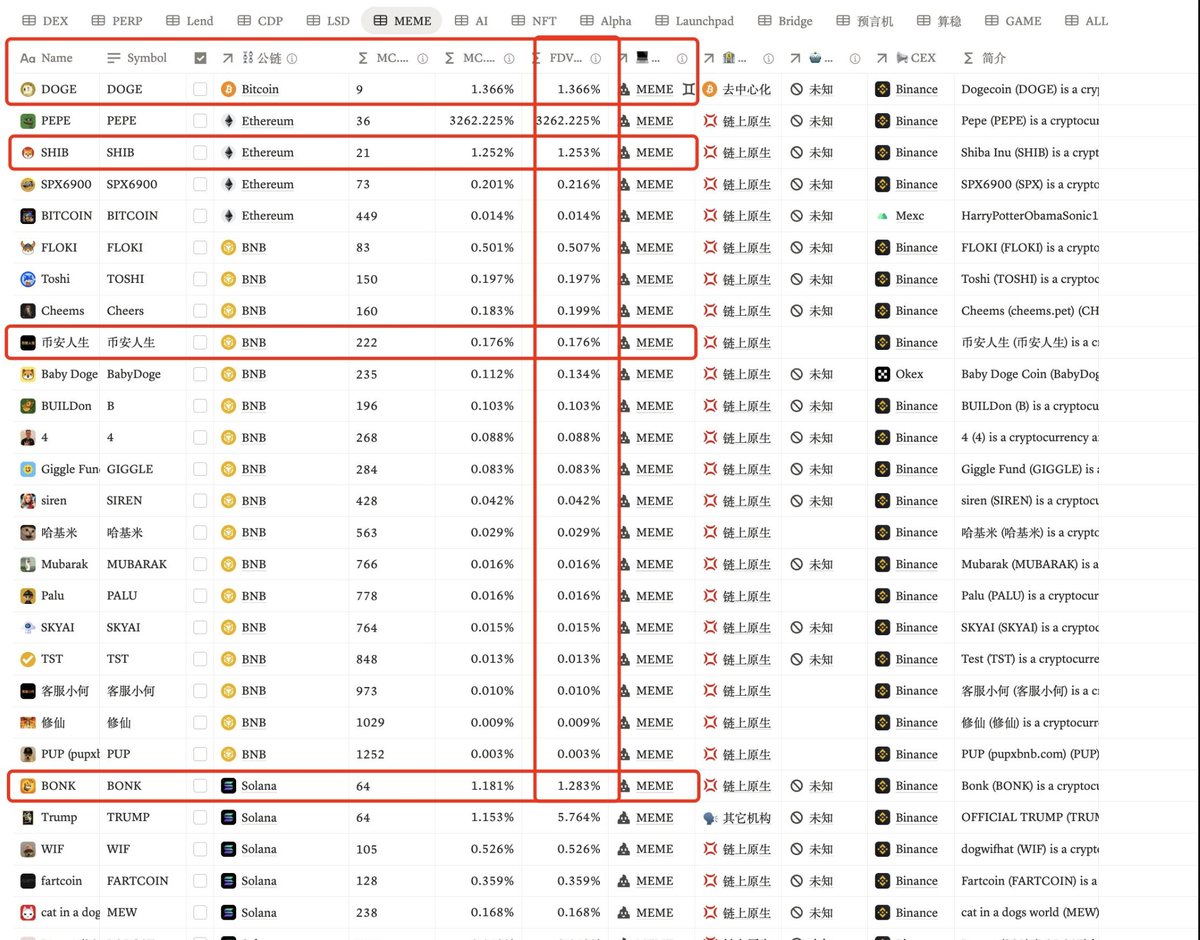The width and height of the screenshot is (1200, 940).
Task: Click the FARTCOIN symbol cell
Action: 138,881
